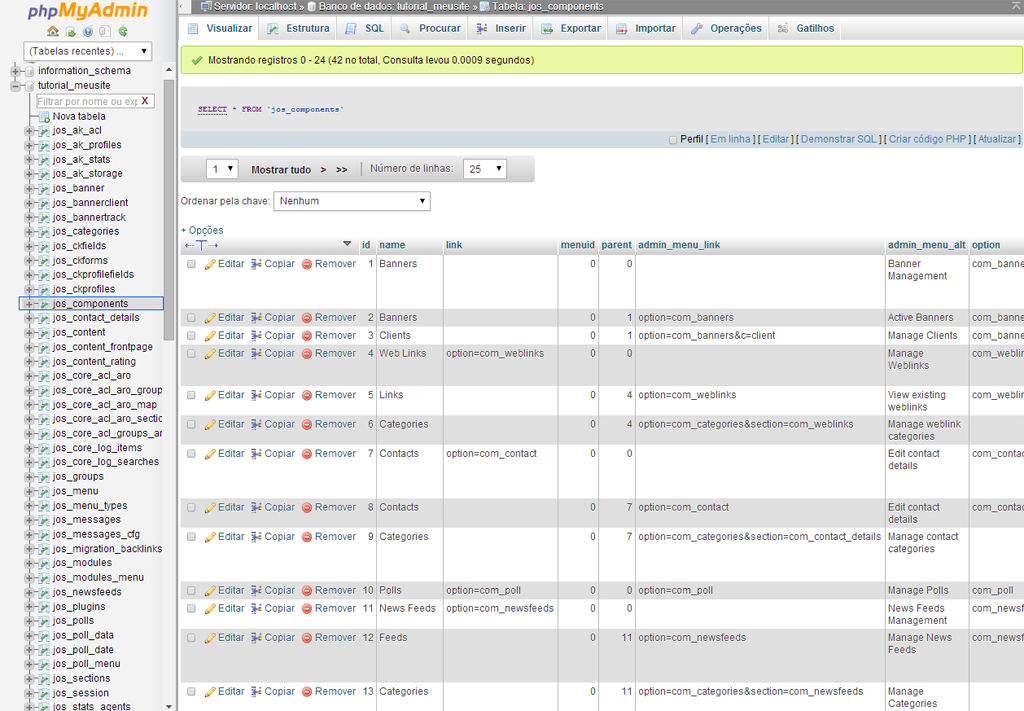This screenshot has height=711, width=1024.
Task: Click the Em linha link
Action: tap(730, 140)
